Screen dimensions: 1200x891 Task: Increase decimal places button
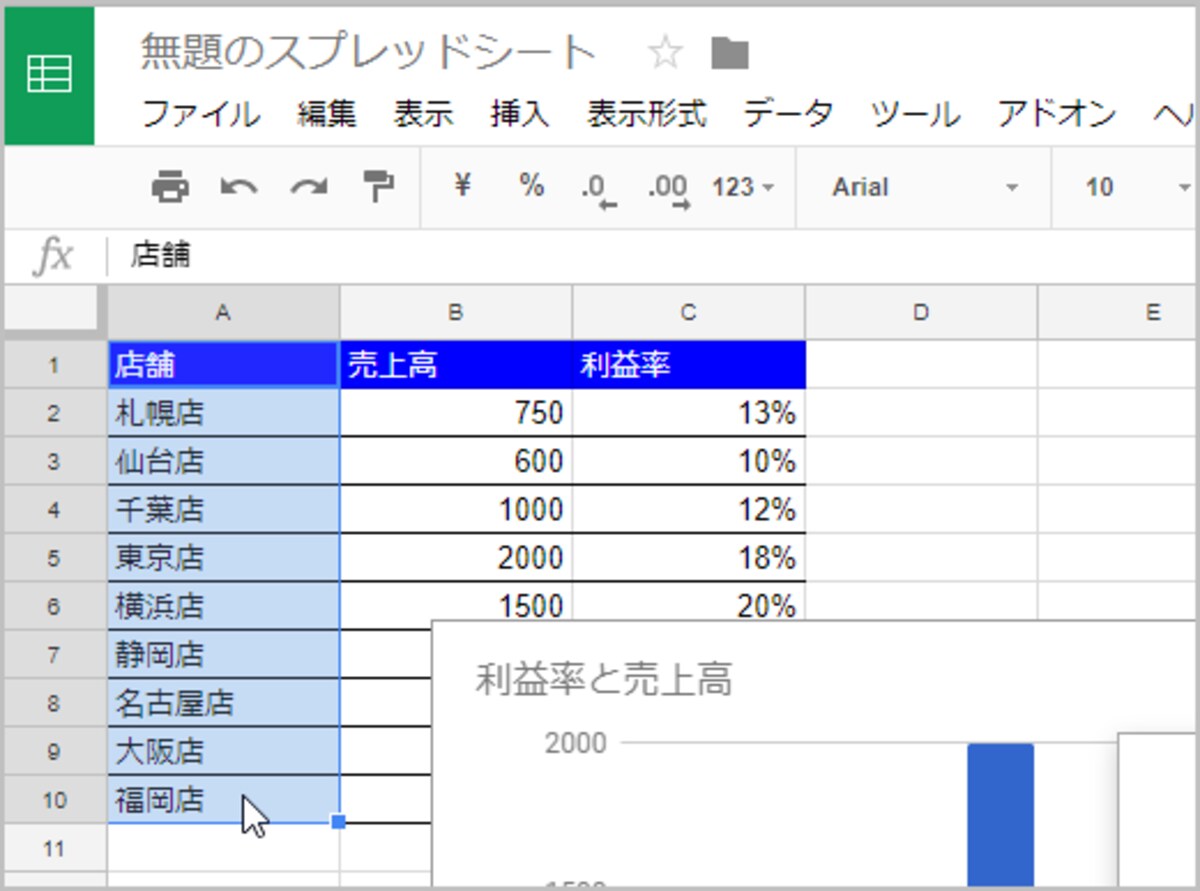(x=669, y=189)
